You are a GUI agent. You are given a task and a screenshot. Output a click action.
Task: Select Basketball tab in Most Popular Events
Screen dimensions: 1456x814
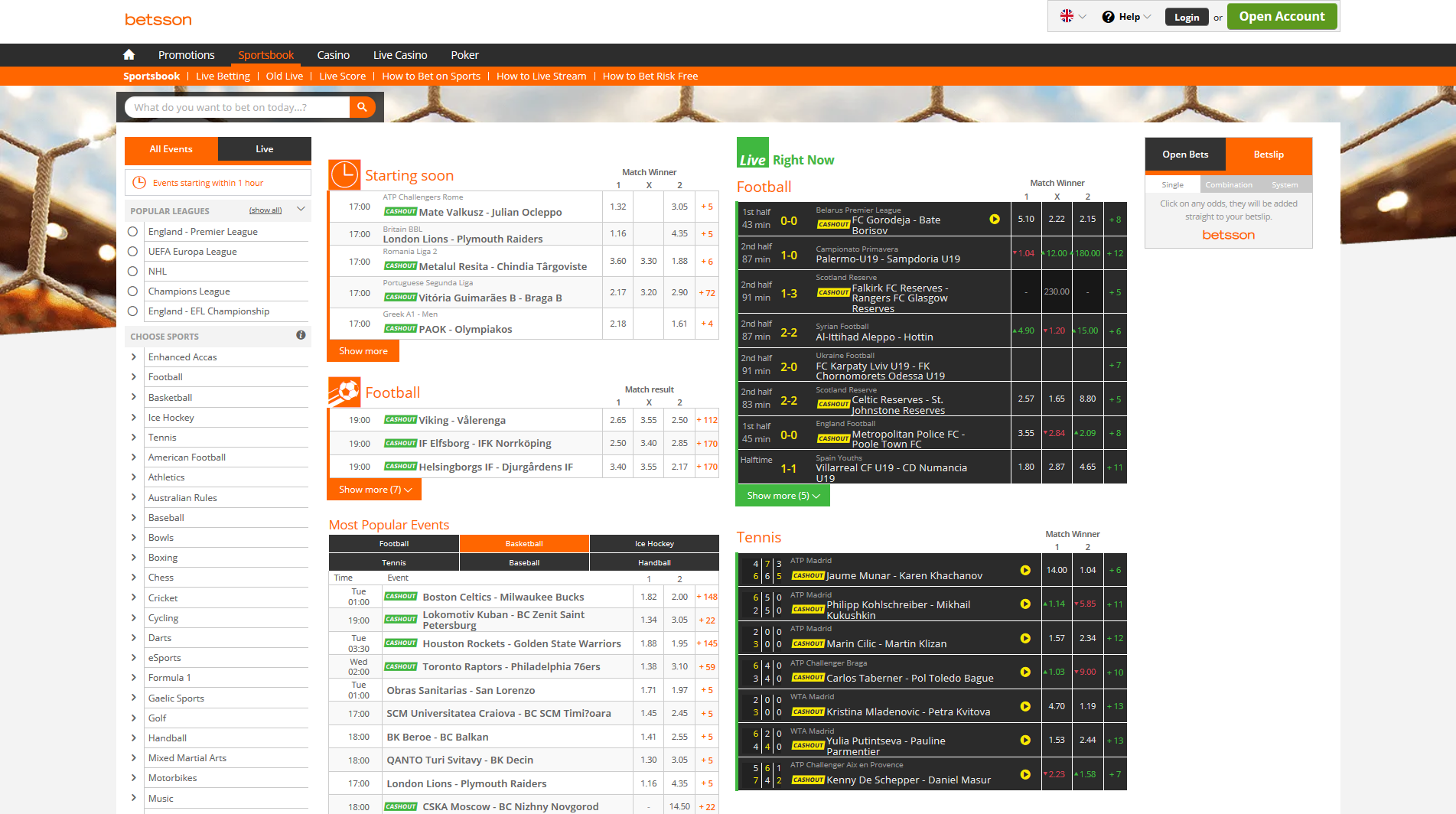[x=524, y=544]
